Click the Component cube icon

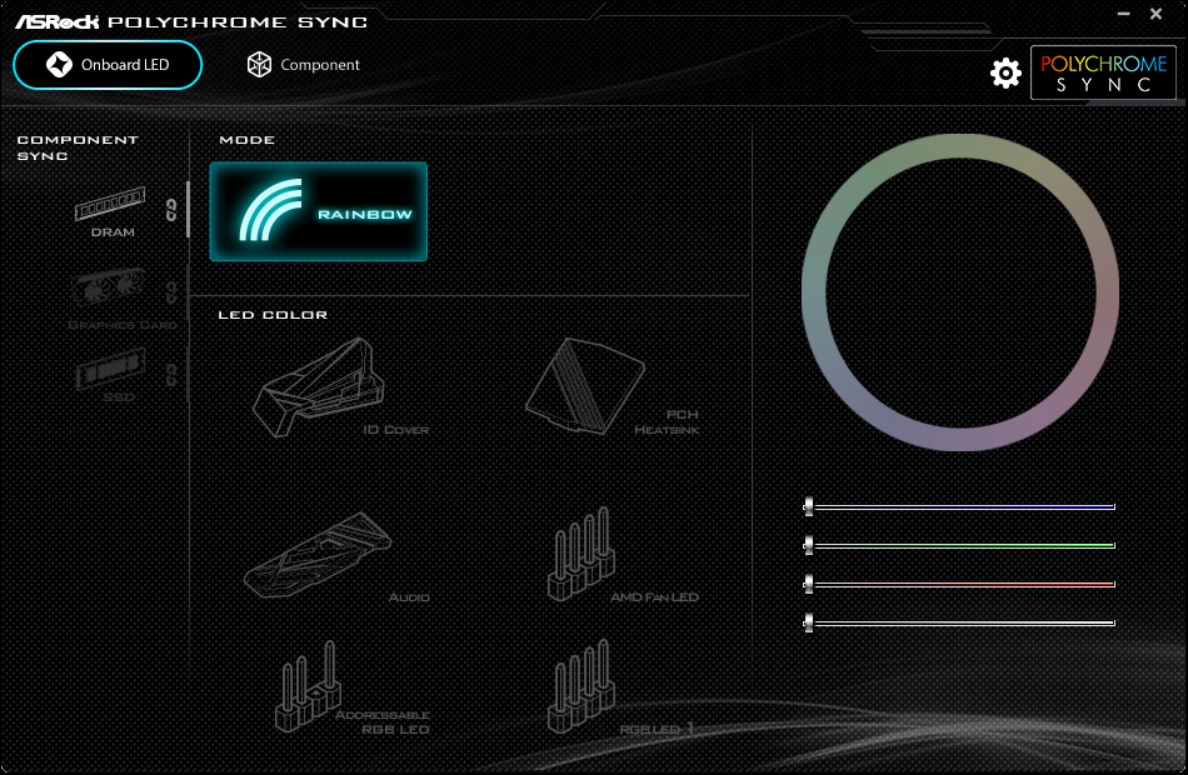point(259,65)
